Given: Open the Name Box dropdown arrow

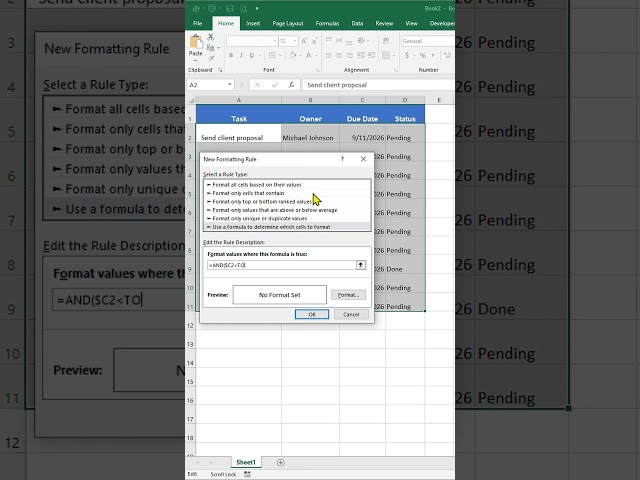Looking at the screenshot, I should point(229,85).
